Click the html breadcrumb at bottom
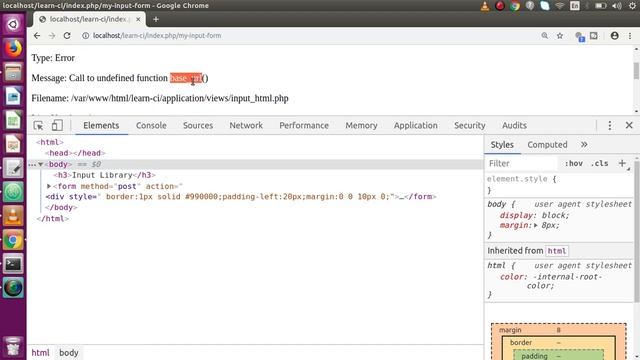The image size is (640, 360). click(40, 353)
